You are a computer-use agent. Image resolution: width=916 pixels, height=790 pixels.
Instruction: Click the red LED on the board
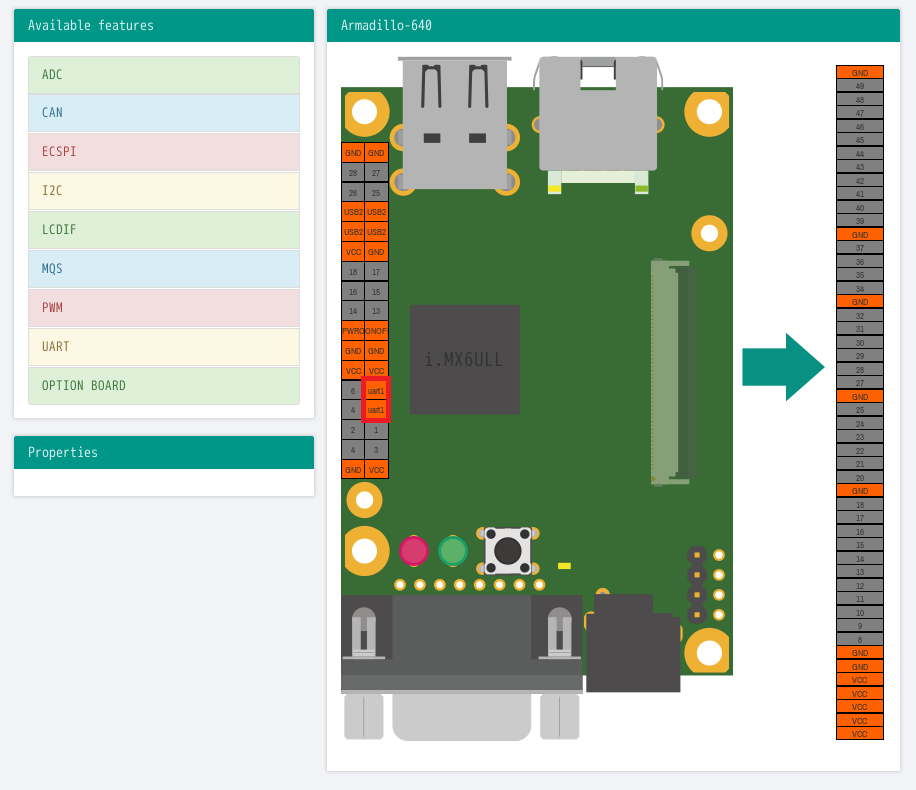point(414,551)
